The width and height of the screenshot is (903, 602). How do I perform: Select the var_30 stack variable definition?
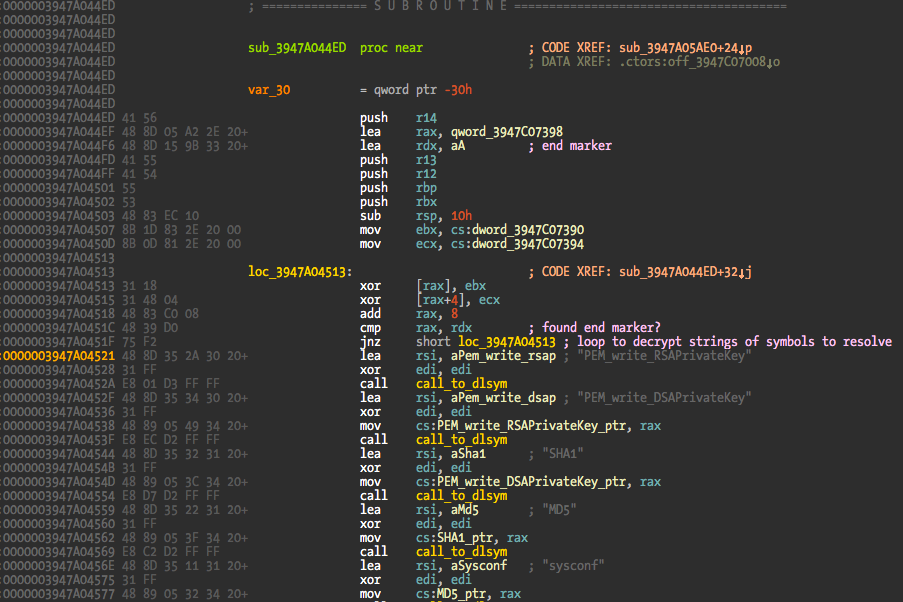tap(269, 90)
